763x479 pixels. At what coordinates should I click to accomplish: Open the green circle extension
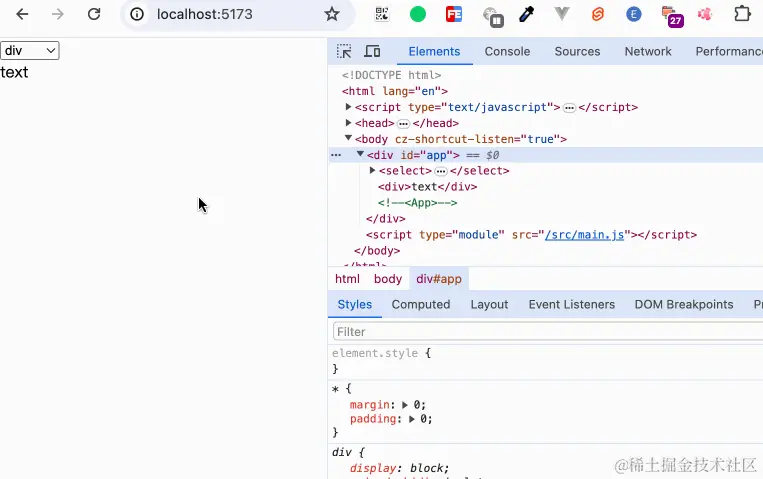(x=418, y=14)
